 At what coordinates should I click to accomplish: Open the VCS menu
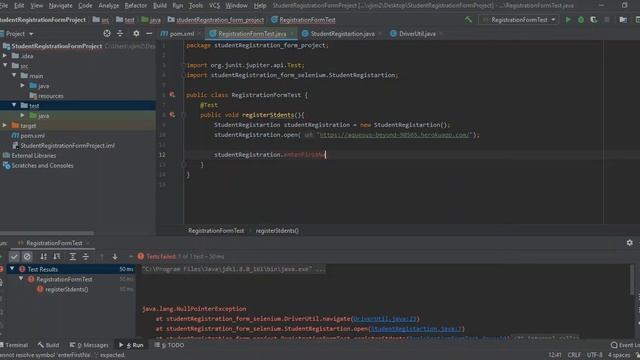[214, 6]
